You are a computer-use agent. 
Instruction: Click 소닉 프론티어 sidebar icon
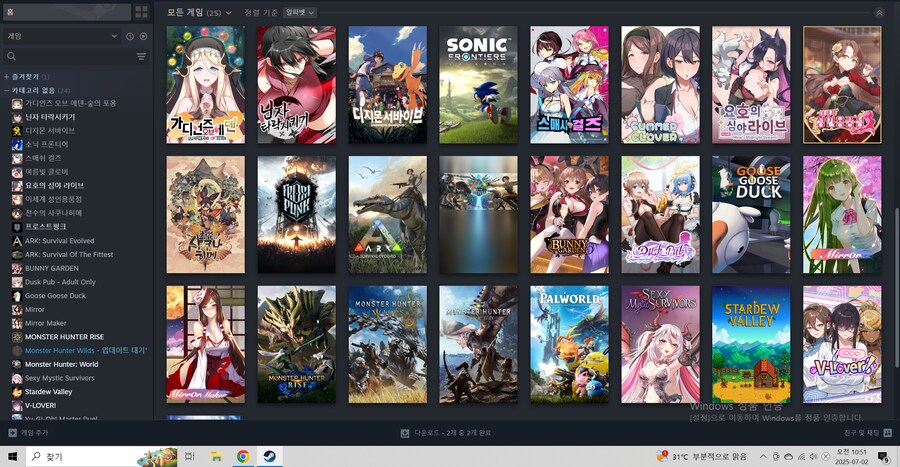tap(17, 145)
